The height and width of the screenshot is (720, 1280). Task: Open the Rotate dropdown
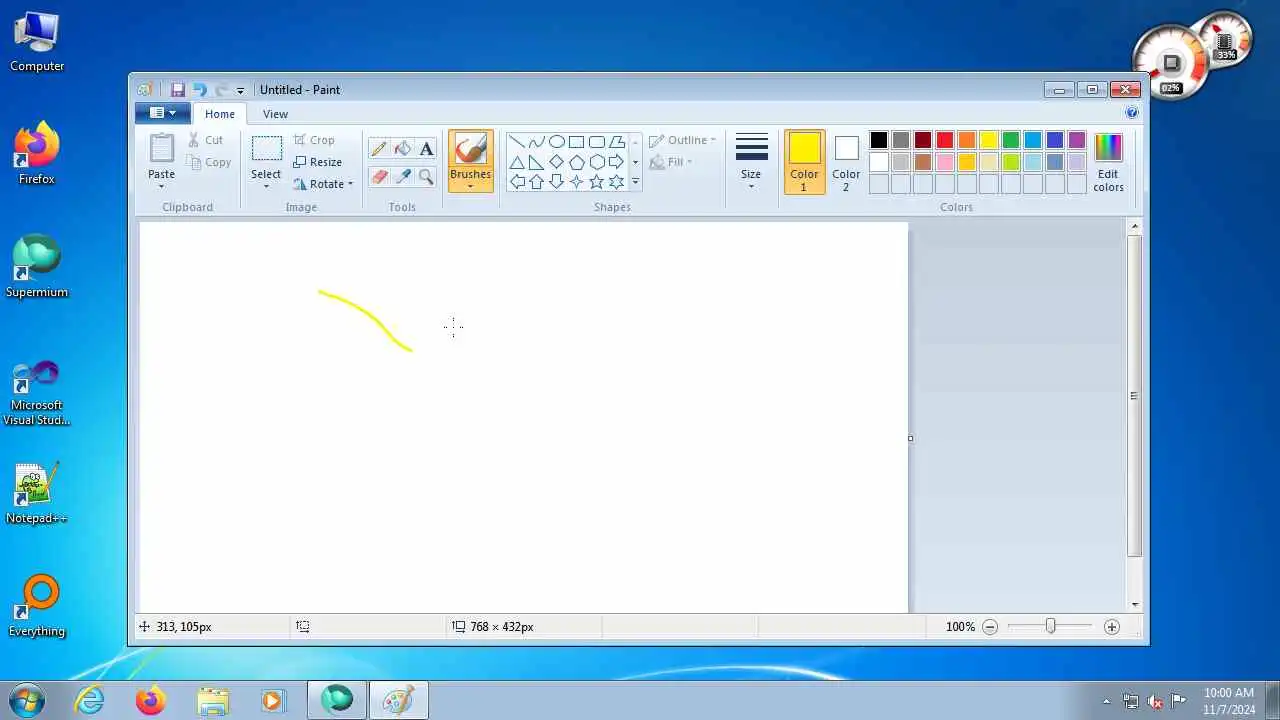tap(323, 184)
